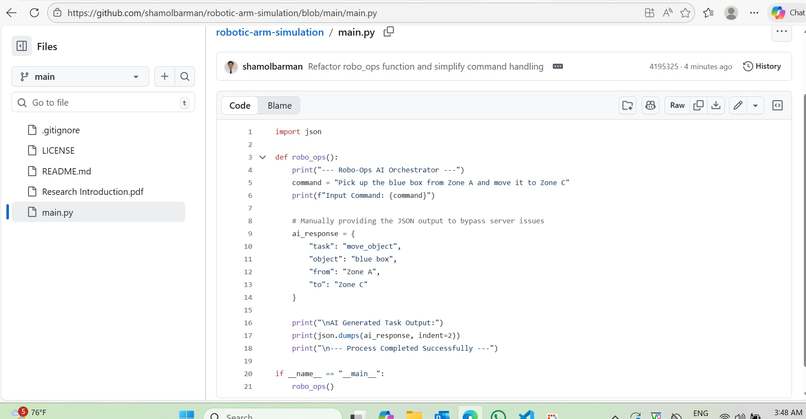Screen dimensions: 806x419
Task: Search this repository with the magnifier icon
Action: [x=185, y=77]
